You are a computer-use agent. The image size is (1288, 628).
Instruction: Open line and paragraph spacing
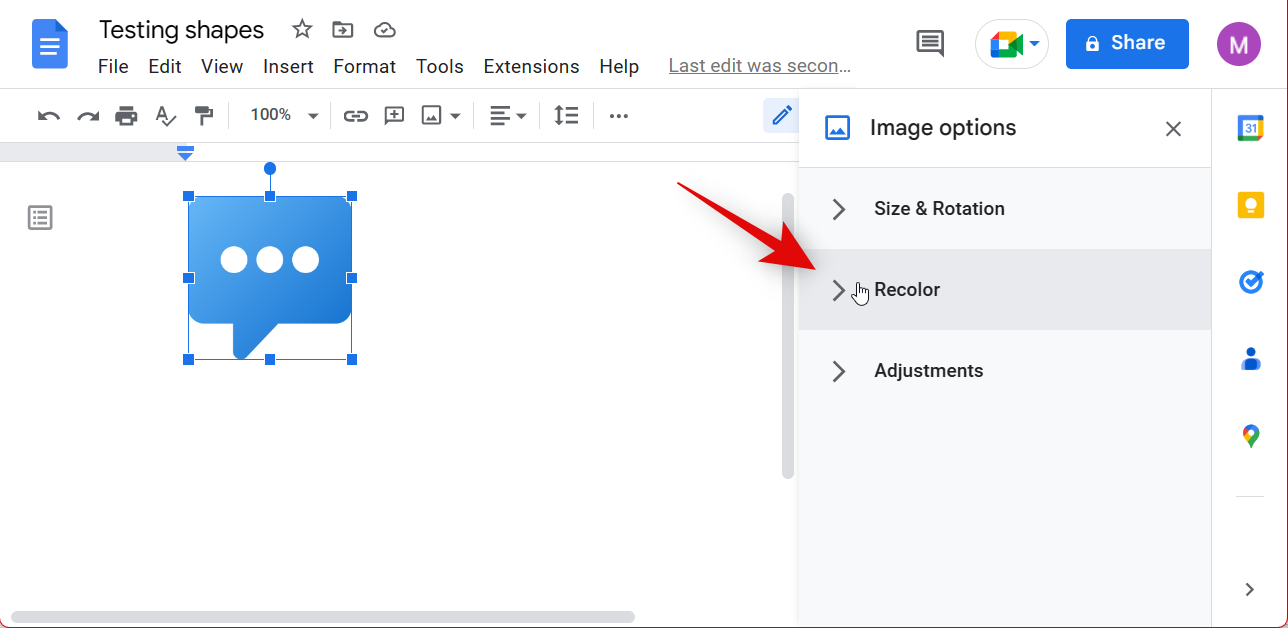(567, 115)
